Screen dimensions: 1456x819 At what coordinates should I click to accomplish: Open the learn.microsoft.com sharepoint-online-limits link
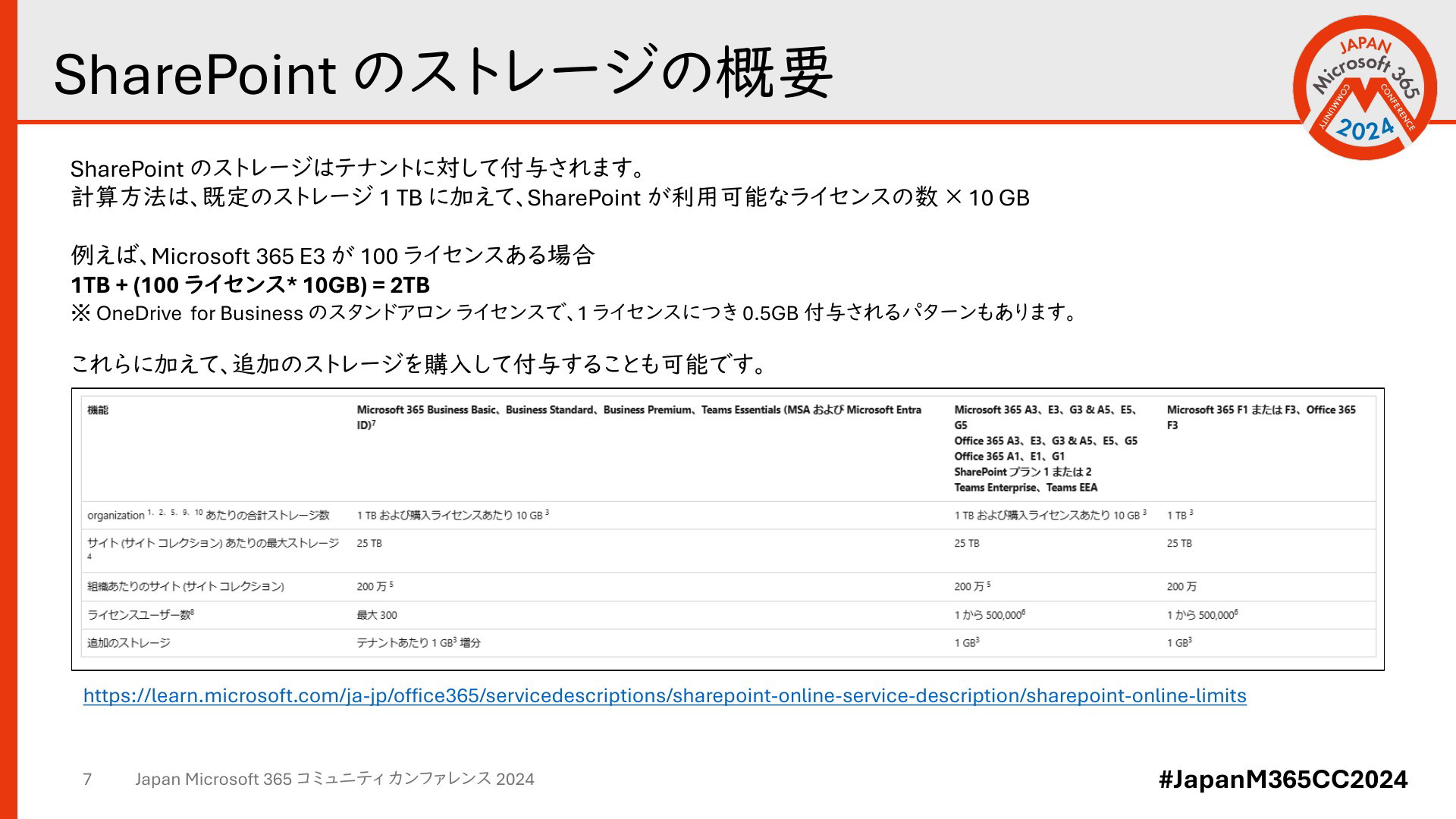point(664,695)
